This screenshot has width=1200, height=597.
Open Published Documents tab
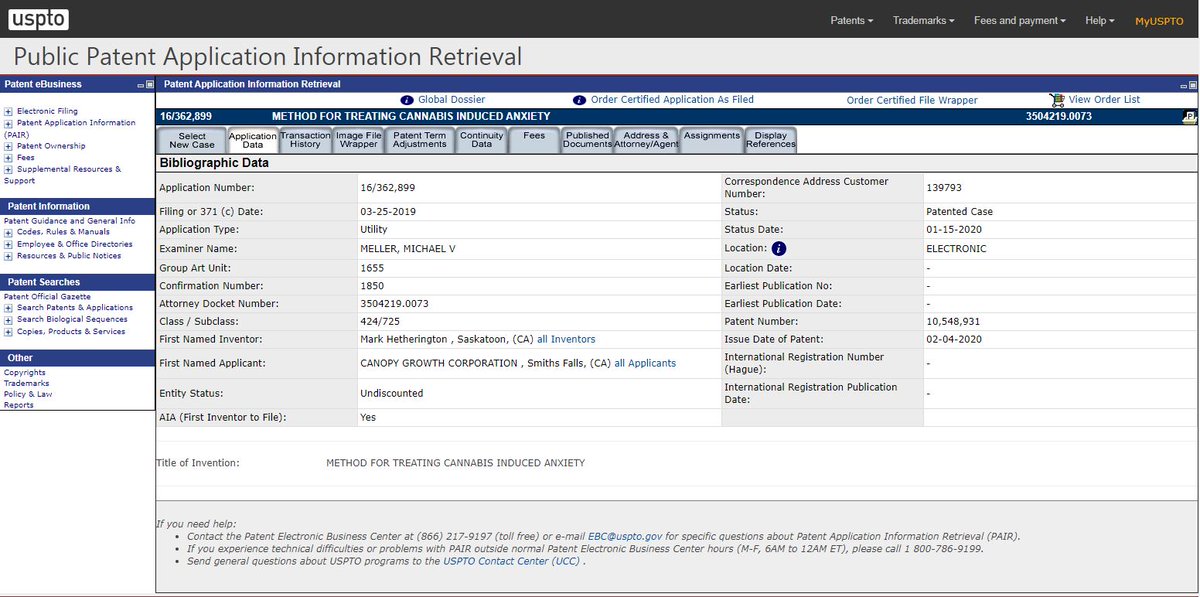[x=587, y=140]
